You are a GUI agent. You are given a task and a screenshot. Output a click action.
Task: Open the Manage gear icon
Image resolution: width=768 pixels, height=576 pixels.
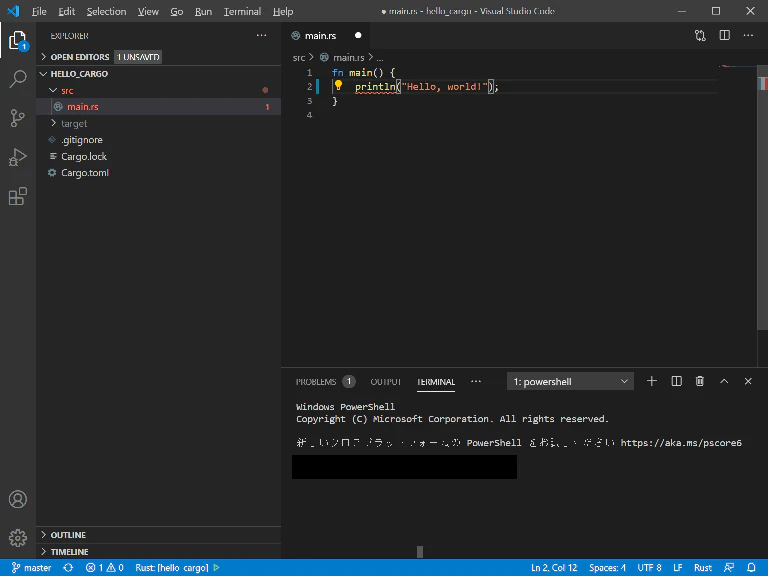coord(18,538)
